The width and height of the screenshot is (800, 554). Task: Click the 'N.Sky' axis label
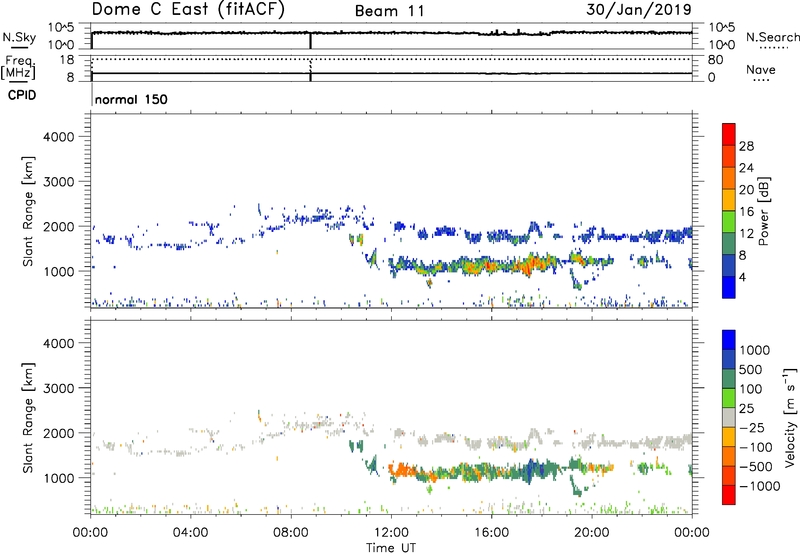point(19,37)
